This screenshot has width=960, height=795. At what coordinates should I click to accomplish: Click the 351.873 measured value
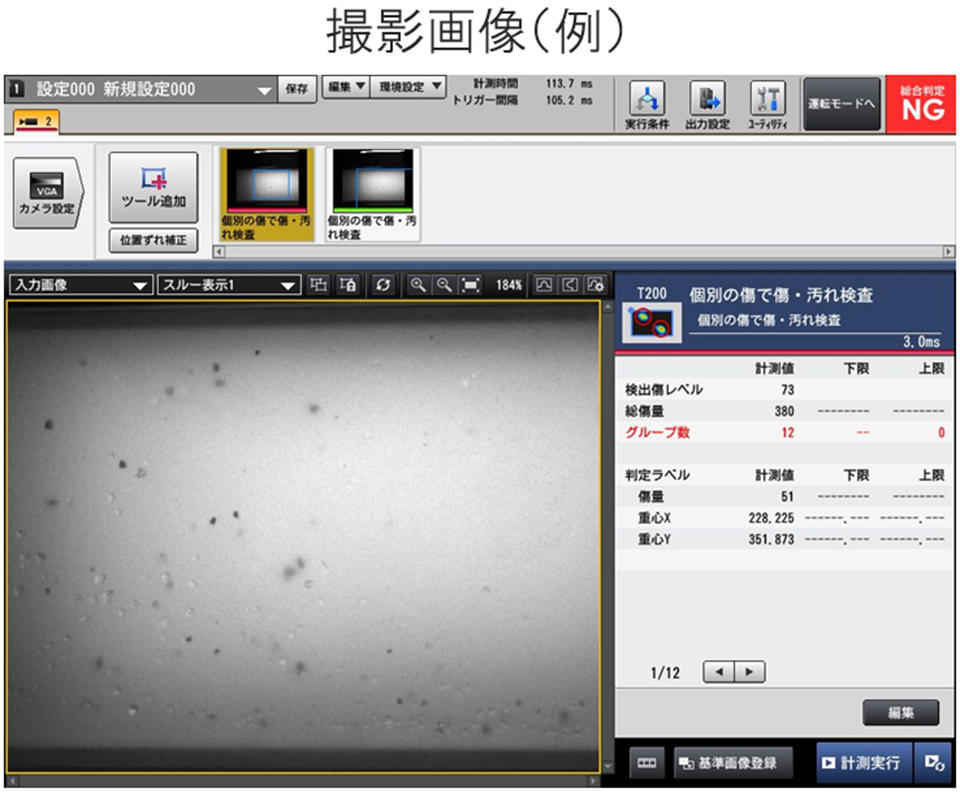tap(771, 540)
